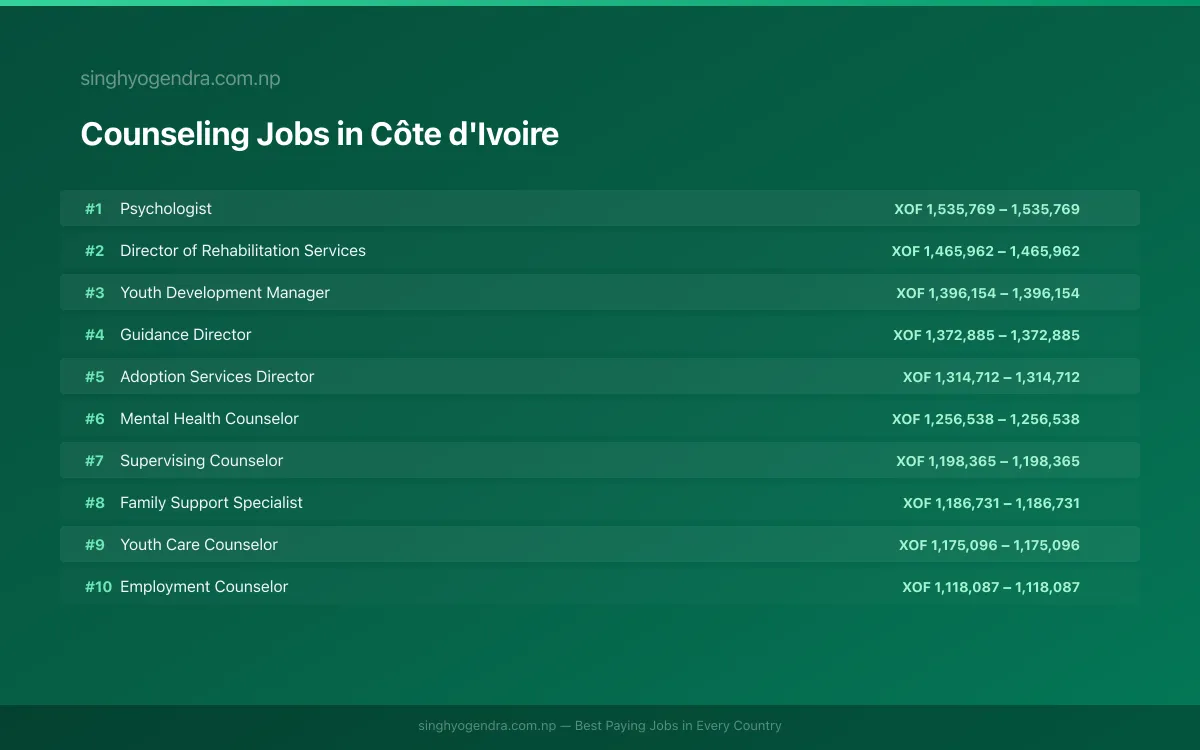Select Youth Care Counselor job title
The image size is (1200, 750).
tap(199, 545)
